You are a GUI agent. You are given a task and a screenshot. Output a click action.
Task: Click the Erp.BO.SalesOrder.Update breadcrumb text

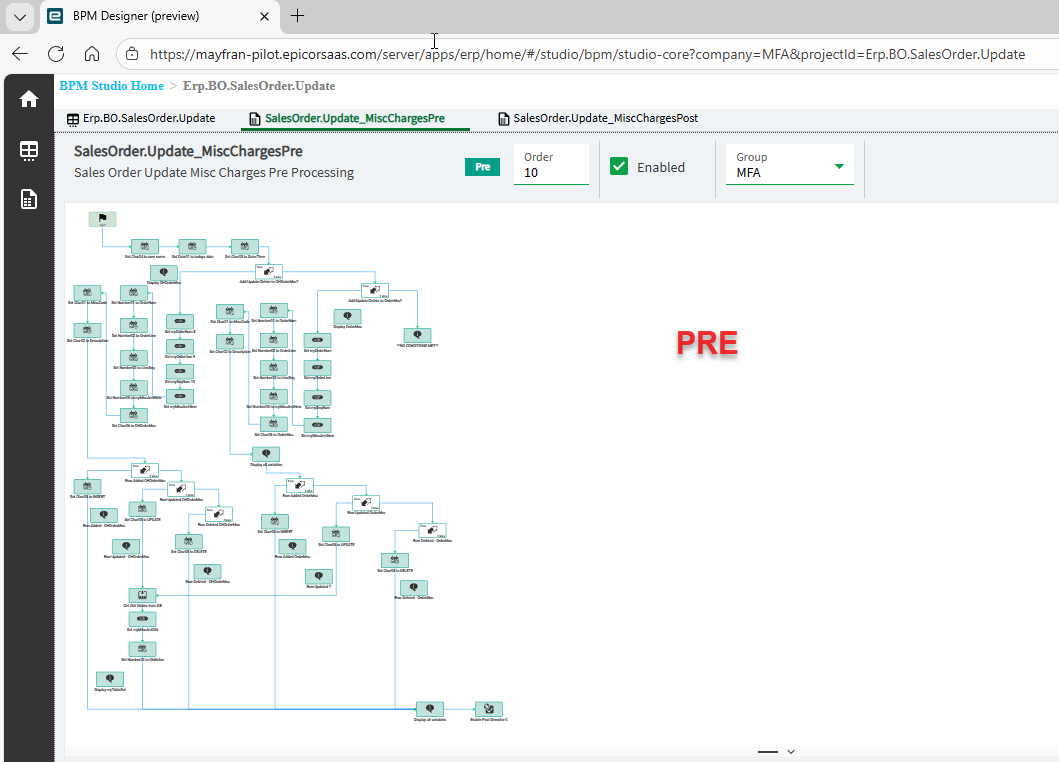[x=259, y=86]
